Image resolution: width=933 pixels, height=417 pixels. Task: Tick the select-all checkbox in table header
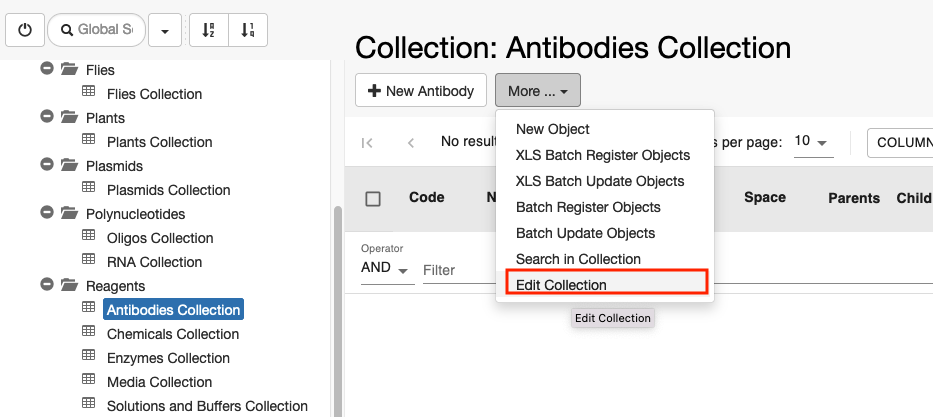(x=373, y=199)
